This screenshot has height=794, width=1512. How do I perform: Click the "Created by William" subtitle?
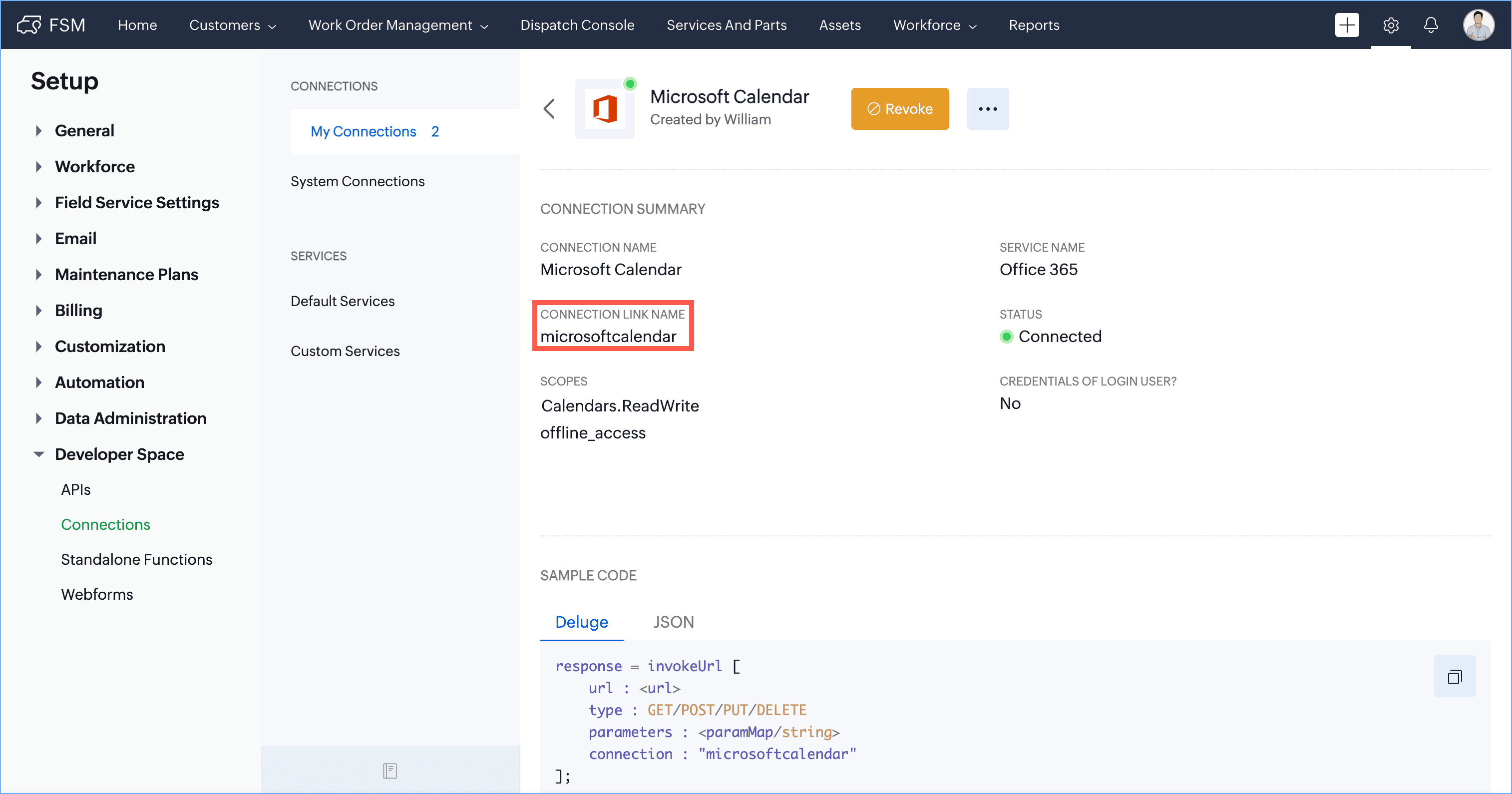pyautogui.click(x=710, y=119)
